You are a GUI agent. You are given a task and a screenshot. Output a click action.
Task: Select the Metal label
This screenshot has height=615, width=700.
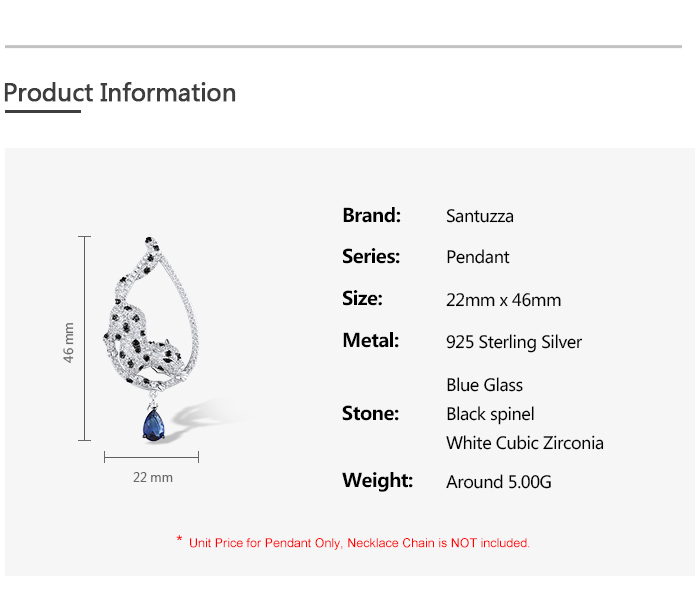(371, 341)
